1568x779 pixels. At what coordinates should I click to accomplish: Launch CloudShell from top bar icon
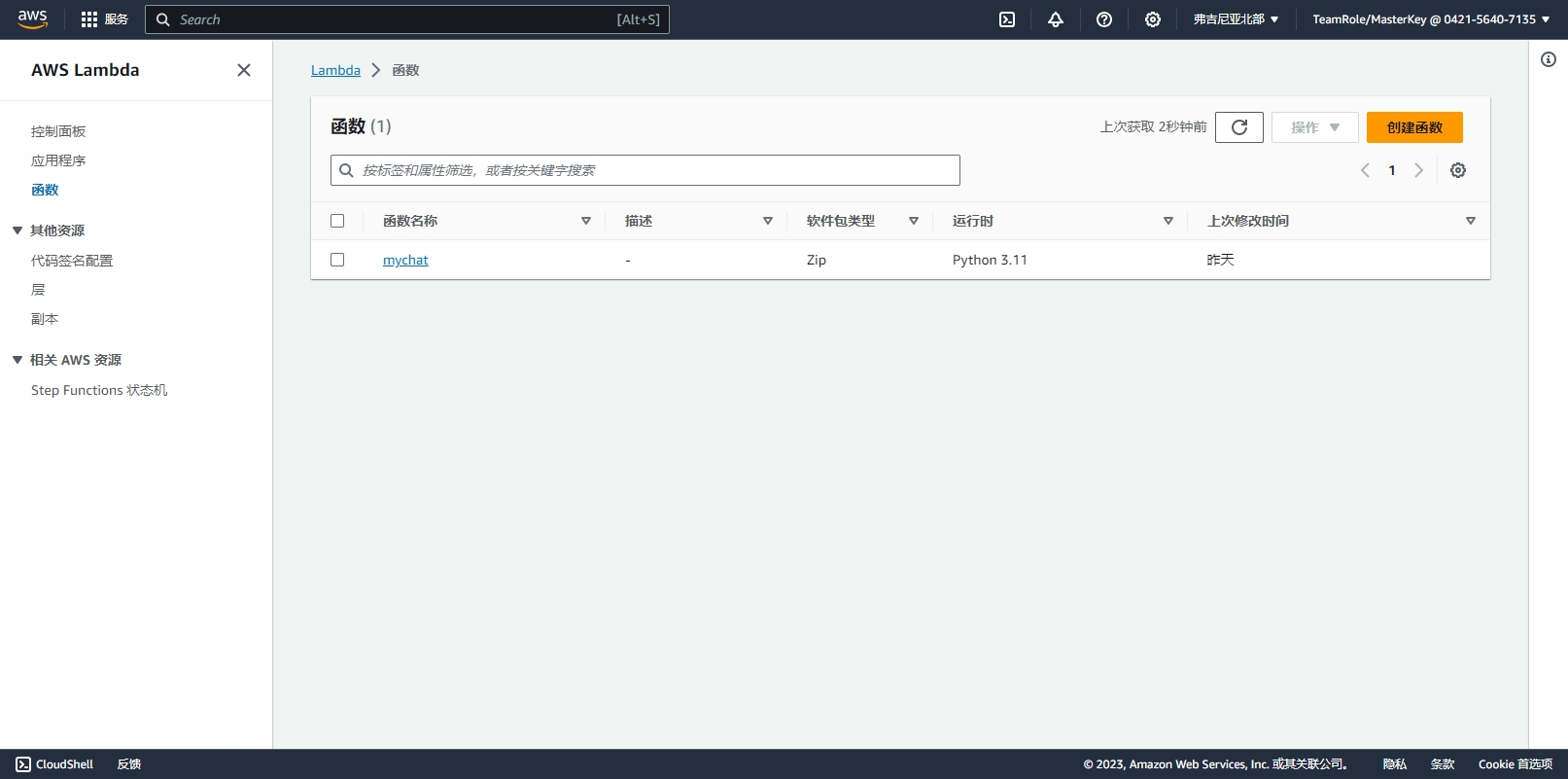click(x=1007, y=19)
